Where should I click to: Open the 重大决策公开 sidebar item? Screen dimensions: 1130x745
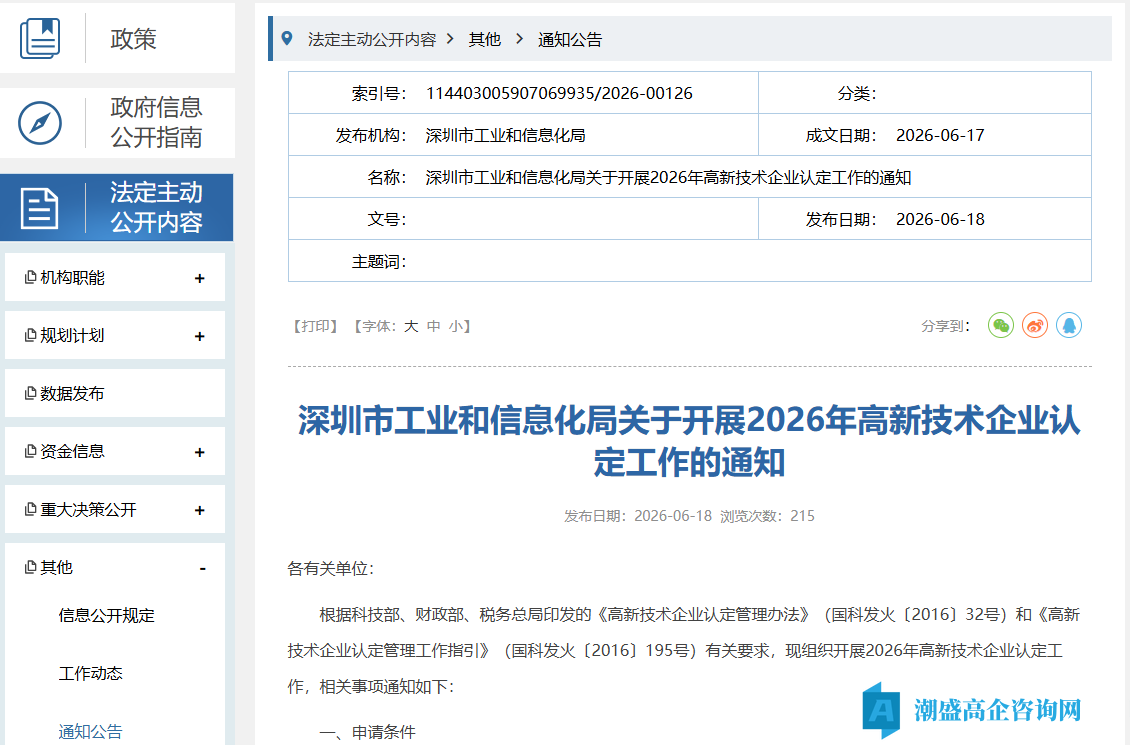(x=115, y=509)
